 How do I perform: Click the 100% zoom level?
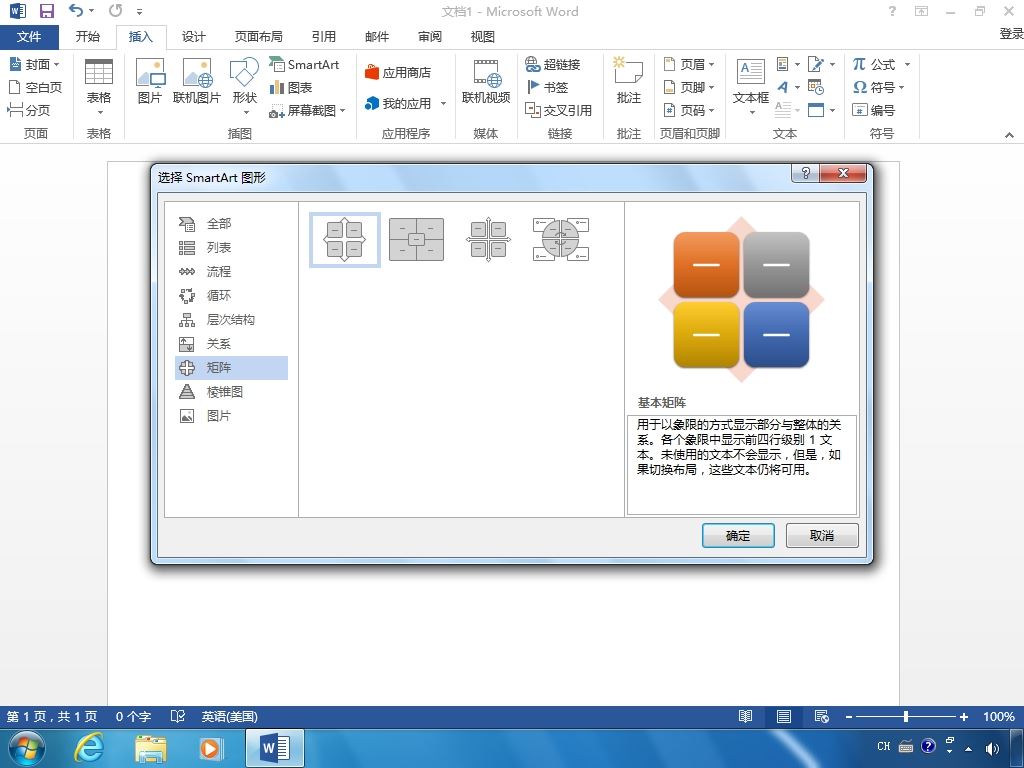999,716
